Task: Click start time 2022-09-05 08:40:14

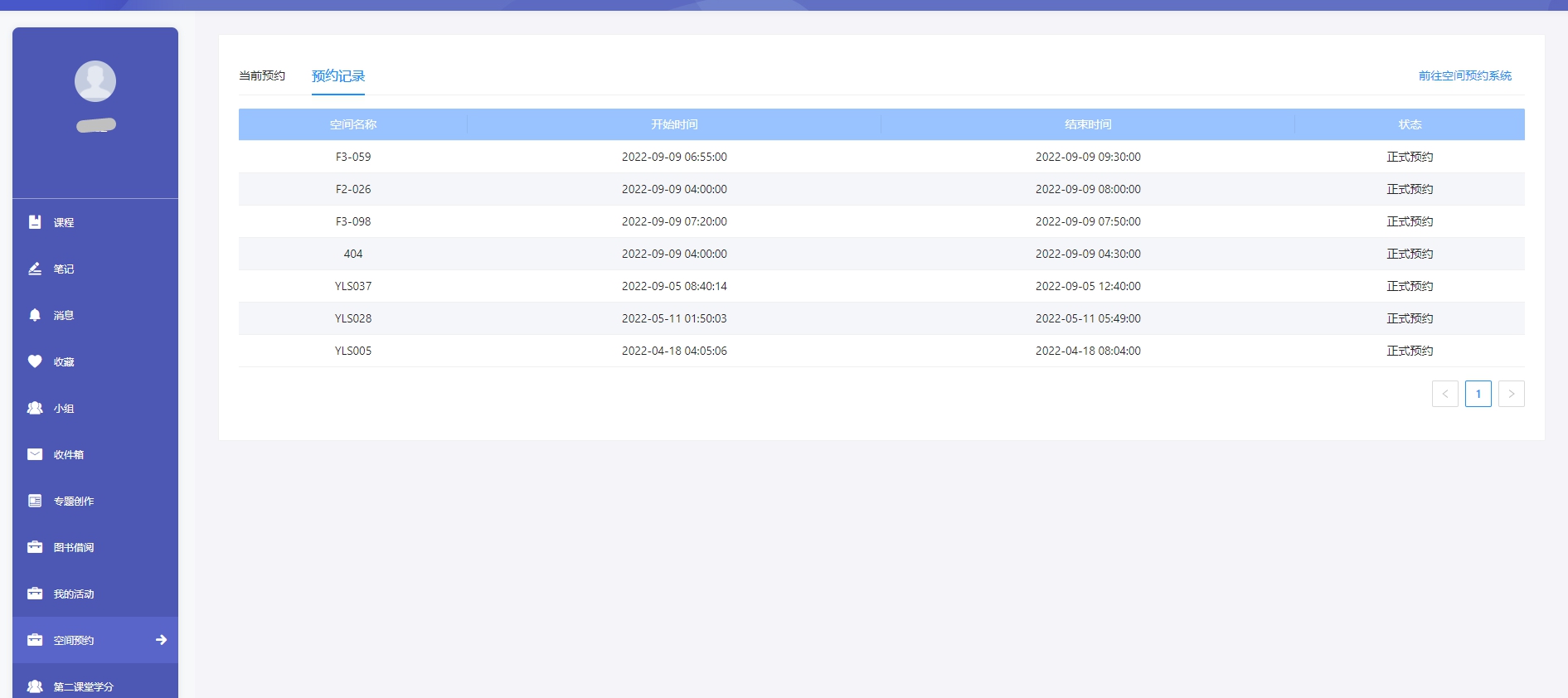Action: [674, 286]
